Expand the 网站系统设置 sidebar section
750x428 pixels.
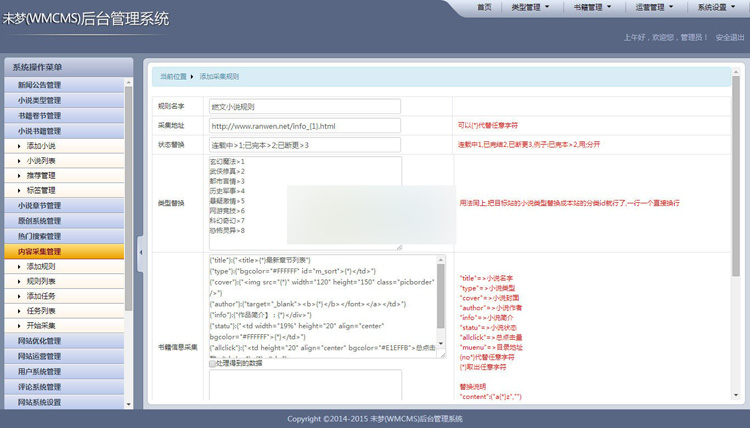pos(64,402)
